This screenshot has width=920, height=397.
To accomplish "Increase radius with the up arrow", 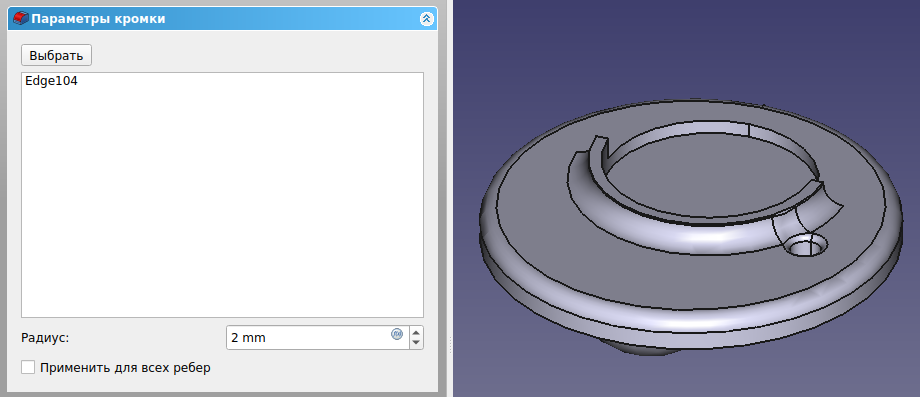I will point(416,332).
